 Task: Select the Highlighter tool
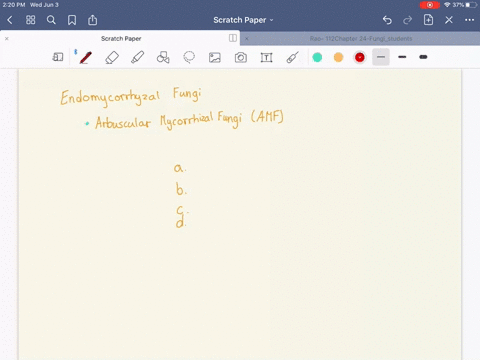[x=137, y=57]
